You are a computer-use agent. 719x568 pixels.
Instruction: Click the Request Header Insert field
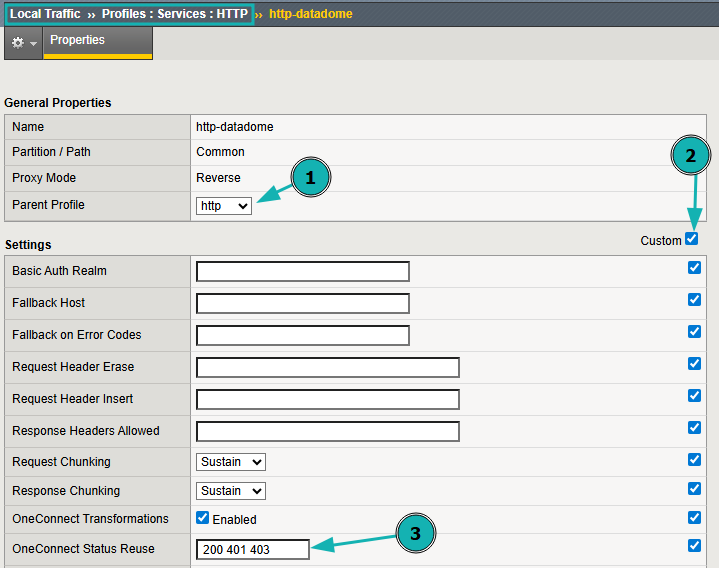coord(328,400)
